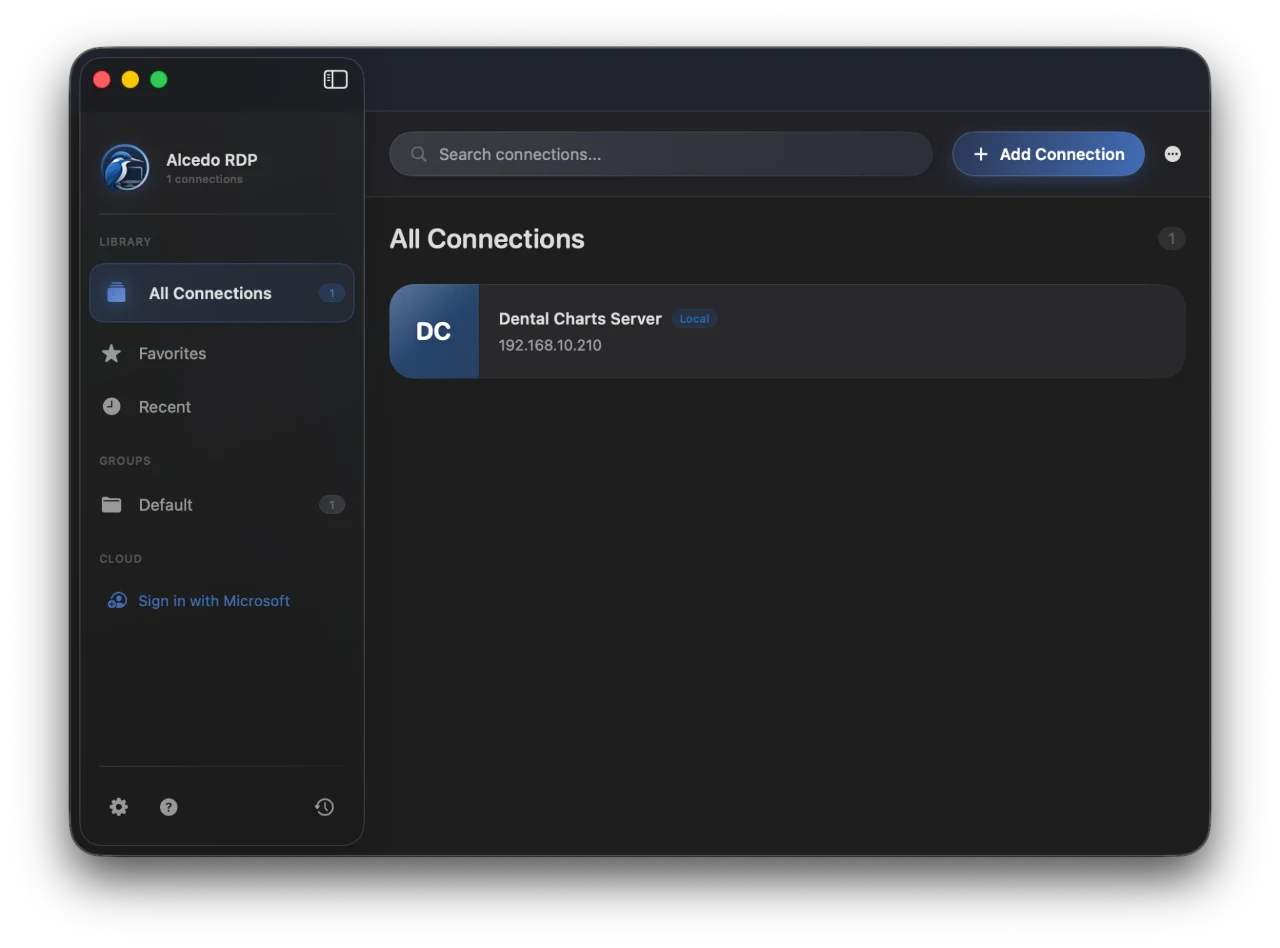Click the DC connection avatar tile

coord(434,331)
